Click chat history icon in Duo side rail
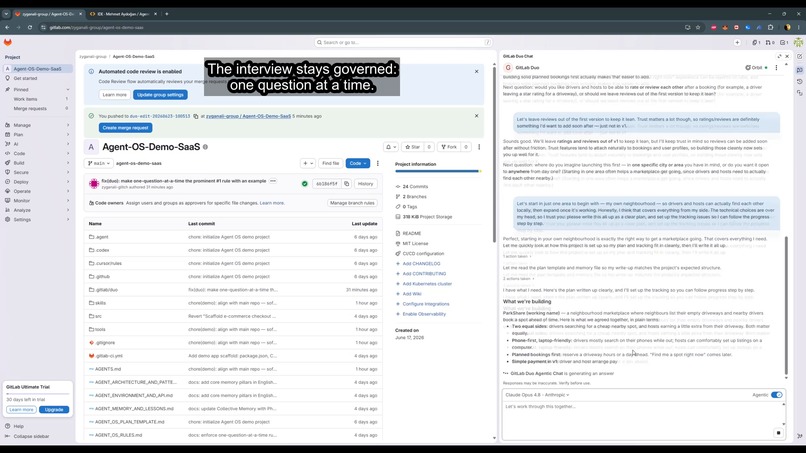This screenshot has height=453, width=806. pos(800,81)
